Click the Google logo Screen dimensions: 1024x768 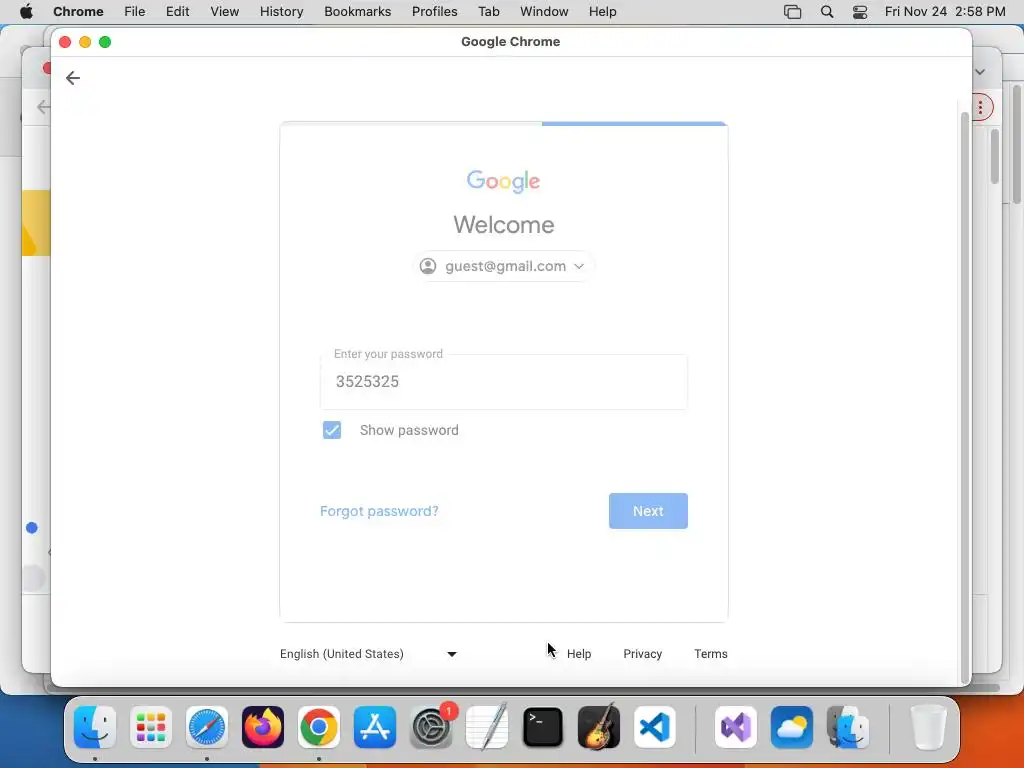(x=504, y=181)
